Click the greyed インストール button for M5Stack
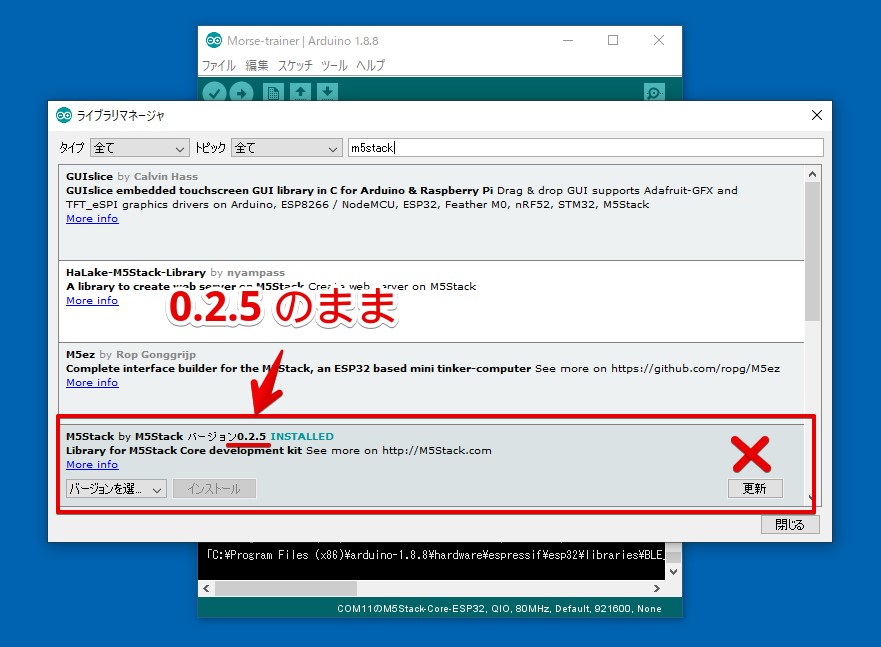Viewport: 881px width, 647px height. click(x=215, y=489)
